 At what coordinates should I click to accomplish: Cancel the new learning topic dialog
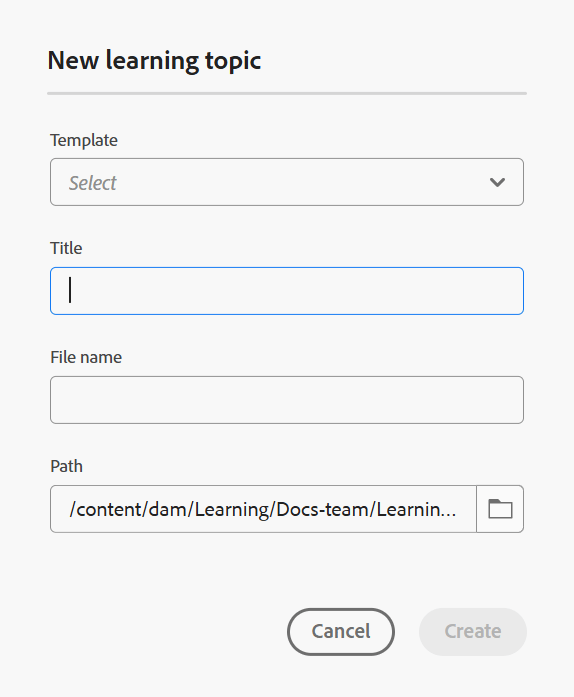341,632
